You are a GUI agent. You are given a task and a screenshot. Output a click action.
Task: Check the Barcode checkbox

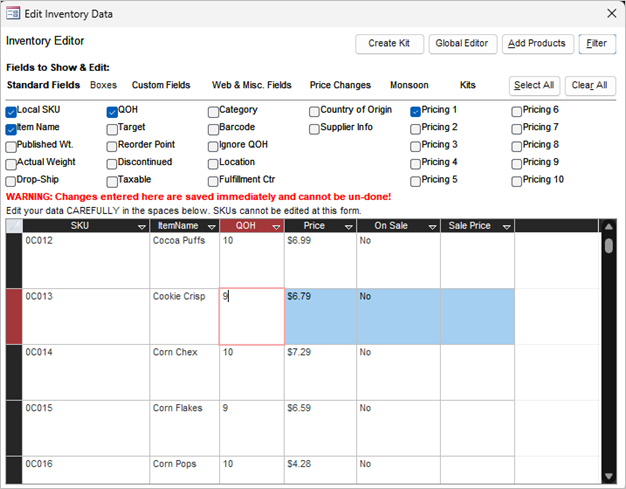tap(213, 129)
